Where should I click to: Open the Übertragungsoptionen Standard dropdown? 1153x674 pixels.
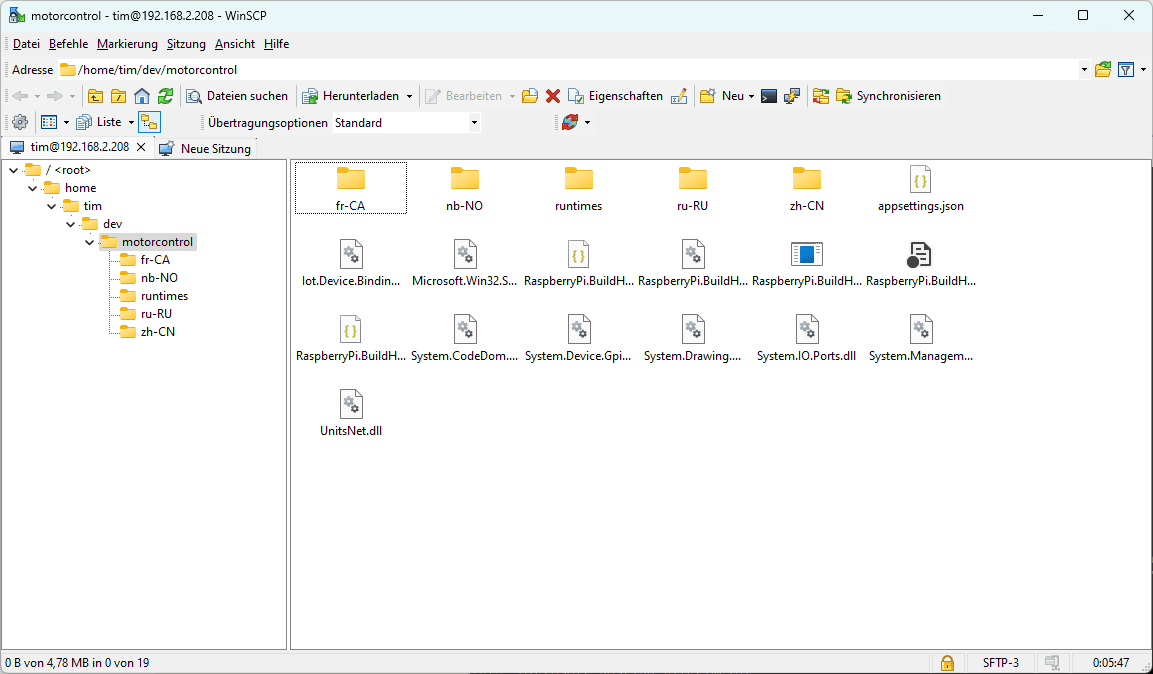pyautogui.click(x=406, y=123)
